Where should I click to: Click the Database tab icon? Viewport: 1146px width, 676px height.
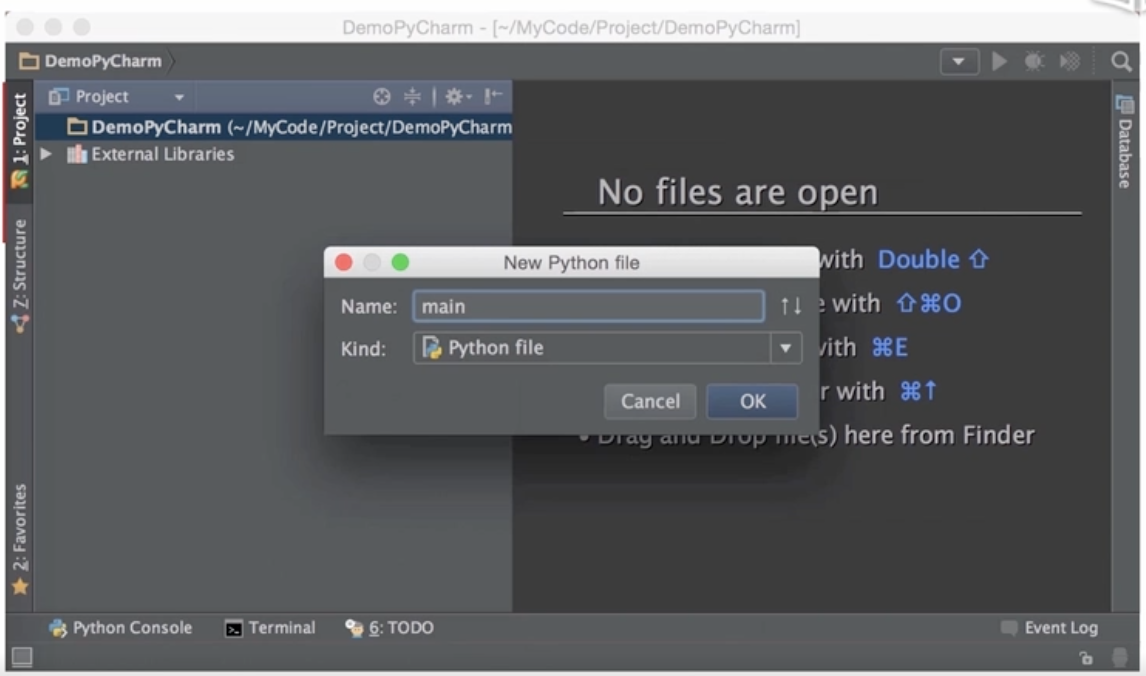[x=1124, y=105]
